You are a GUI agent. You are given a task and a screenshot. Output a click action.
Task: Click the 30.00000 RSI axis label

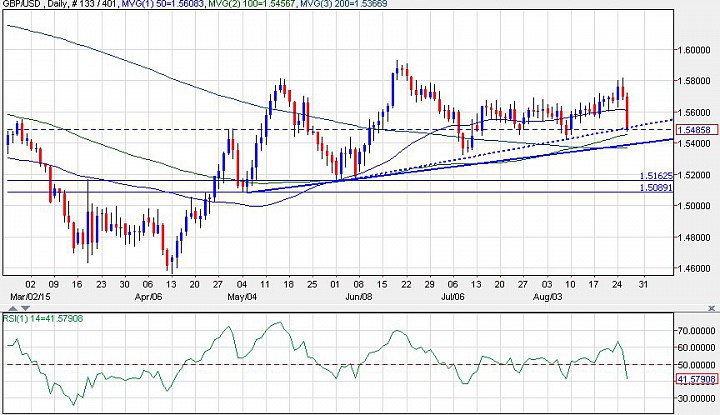[x=697, y=399]
